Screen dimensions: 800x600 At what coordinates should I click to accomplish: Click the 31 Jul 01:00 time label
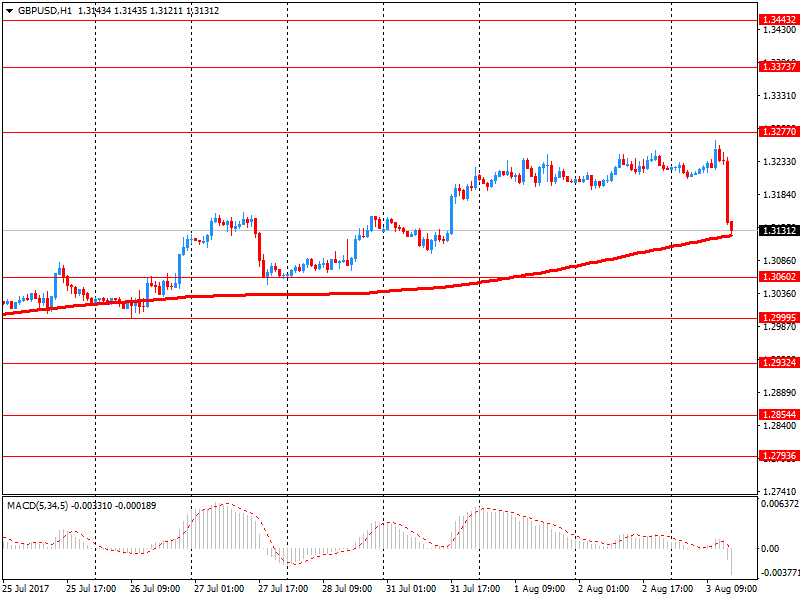[411, 589]
